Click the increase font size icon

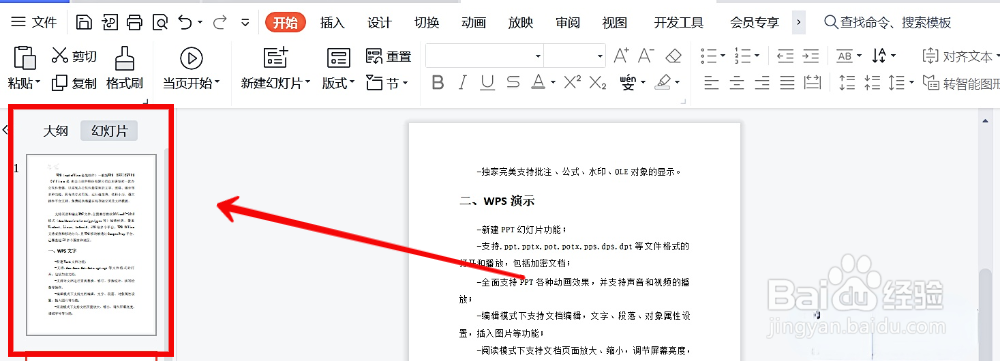pos(621,56)
